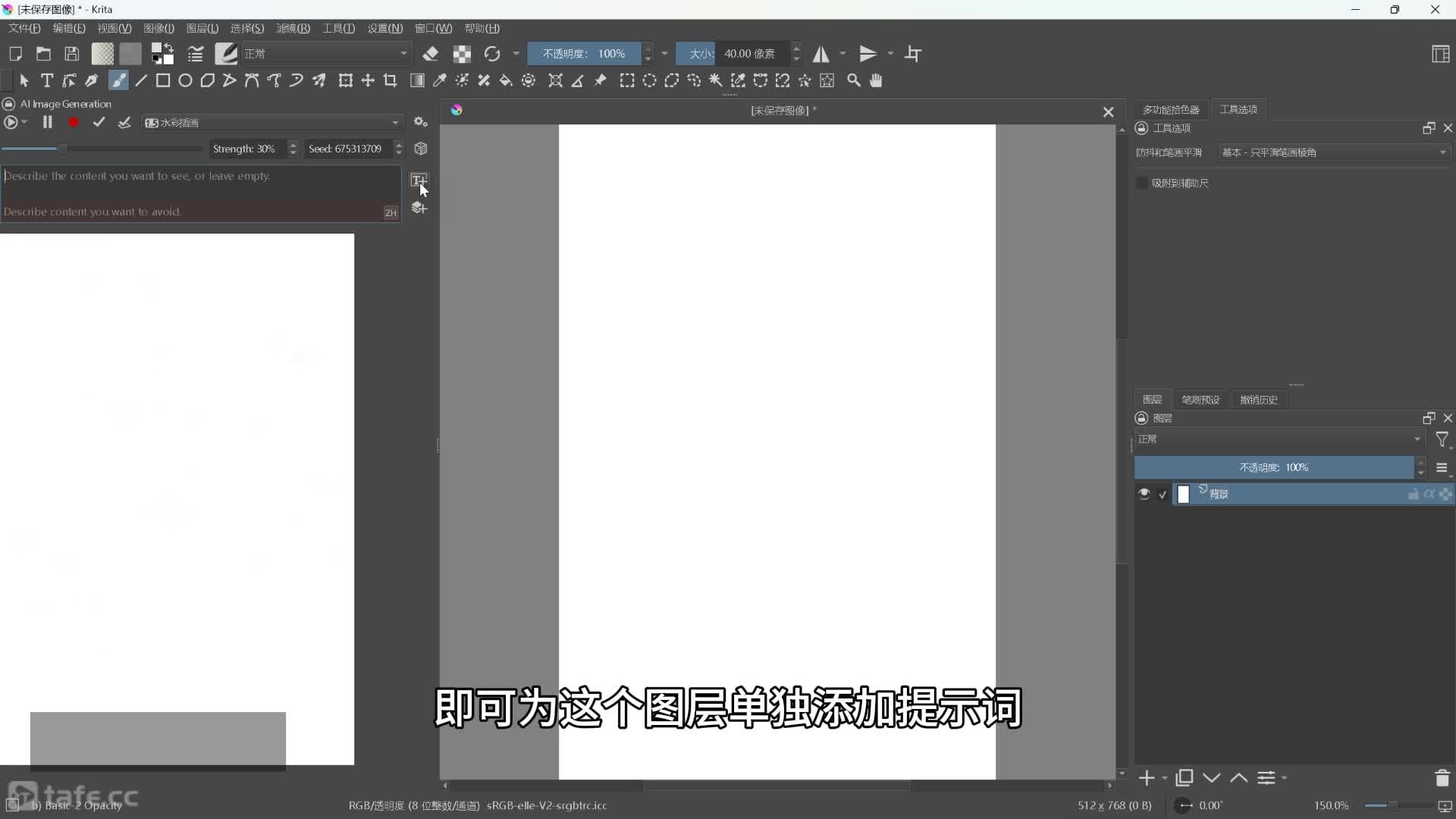Select the Pan hand tool
The image size is (1456, 819).
(876, 80)
